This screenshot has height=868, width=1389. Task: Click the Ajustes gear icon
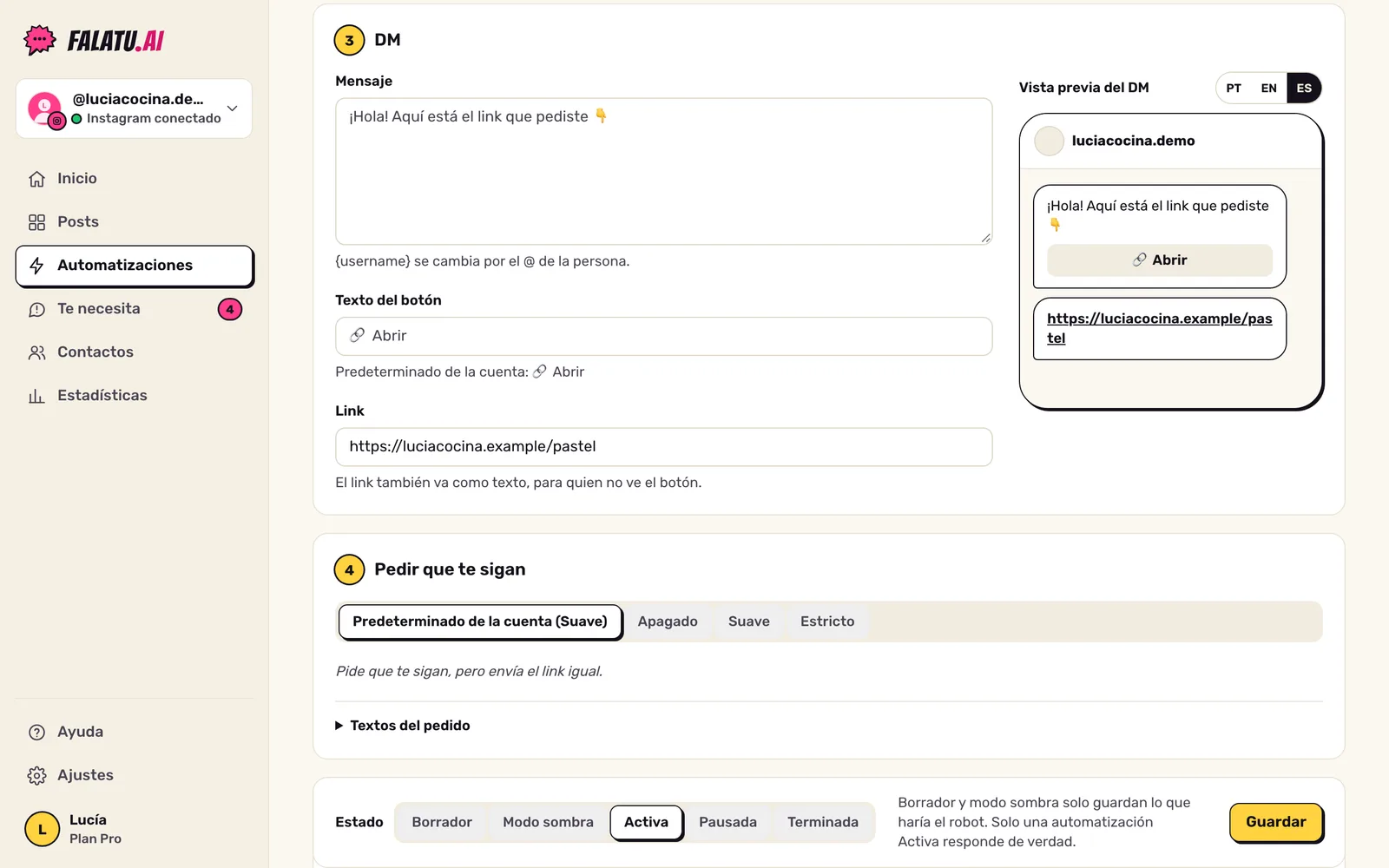(36, 776)
